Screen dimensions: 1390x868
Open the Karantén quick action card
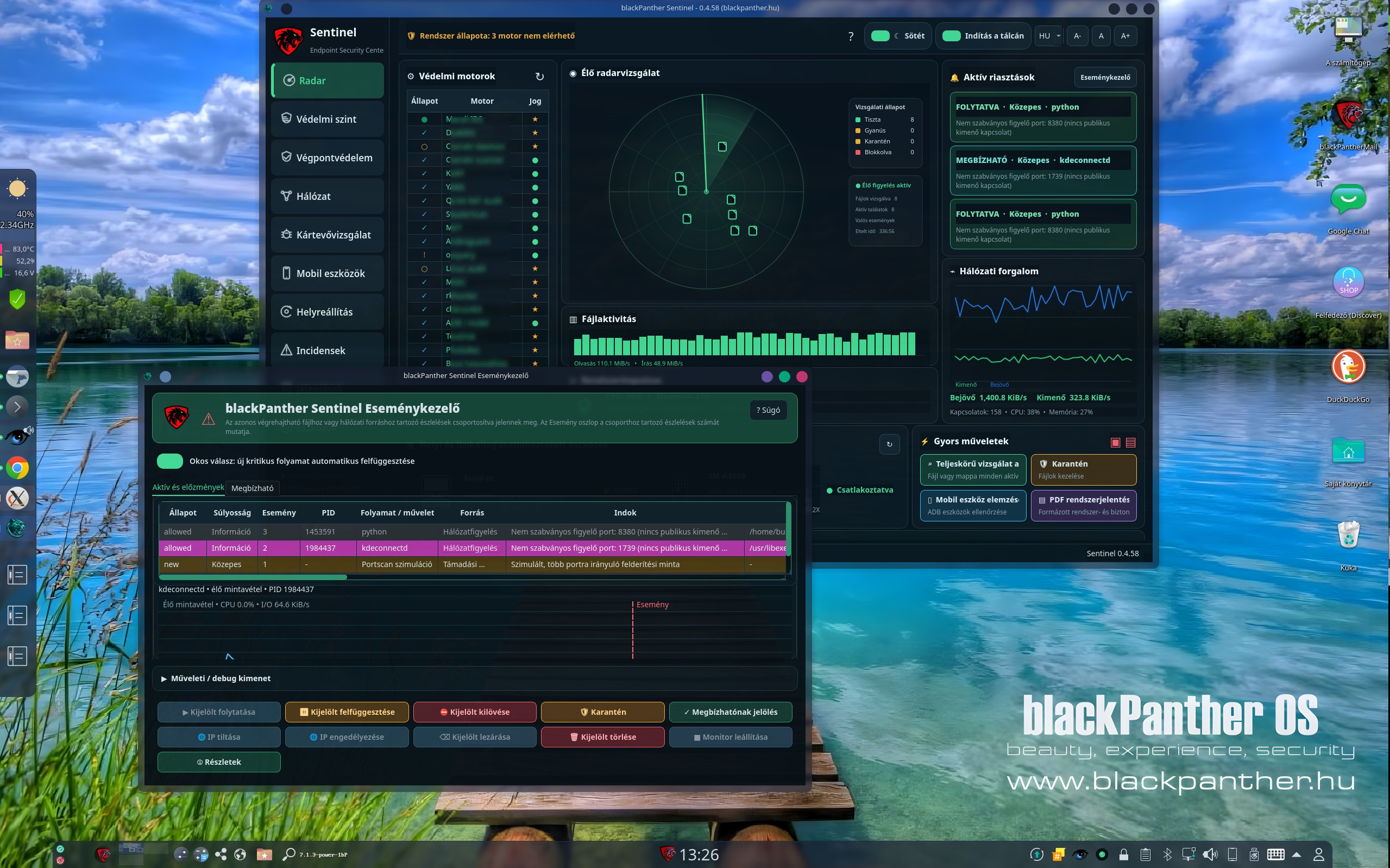pyautogui.click(x=1084, y=470)
